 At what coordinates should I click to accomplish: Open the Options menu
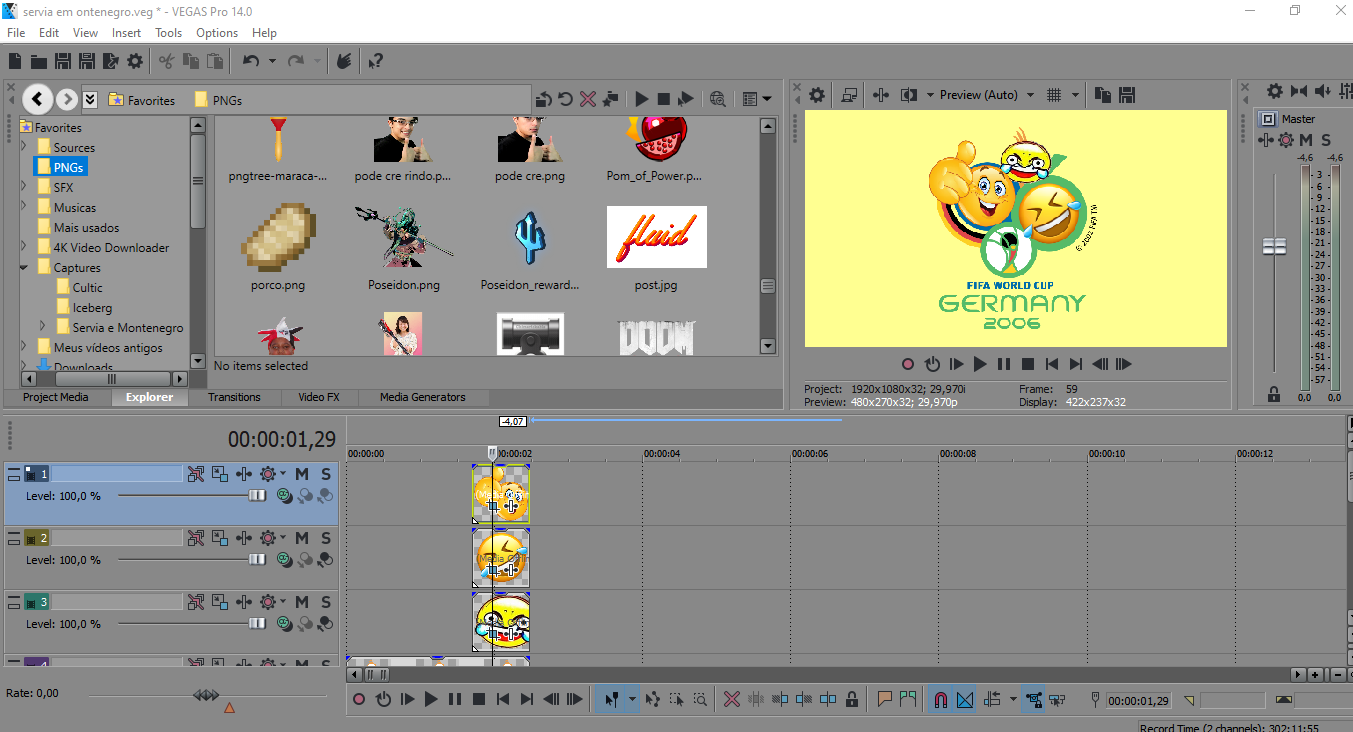tap(217, 33)
